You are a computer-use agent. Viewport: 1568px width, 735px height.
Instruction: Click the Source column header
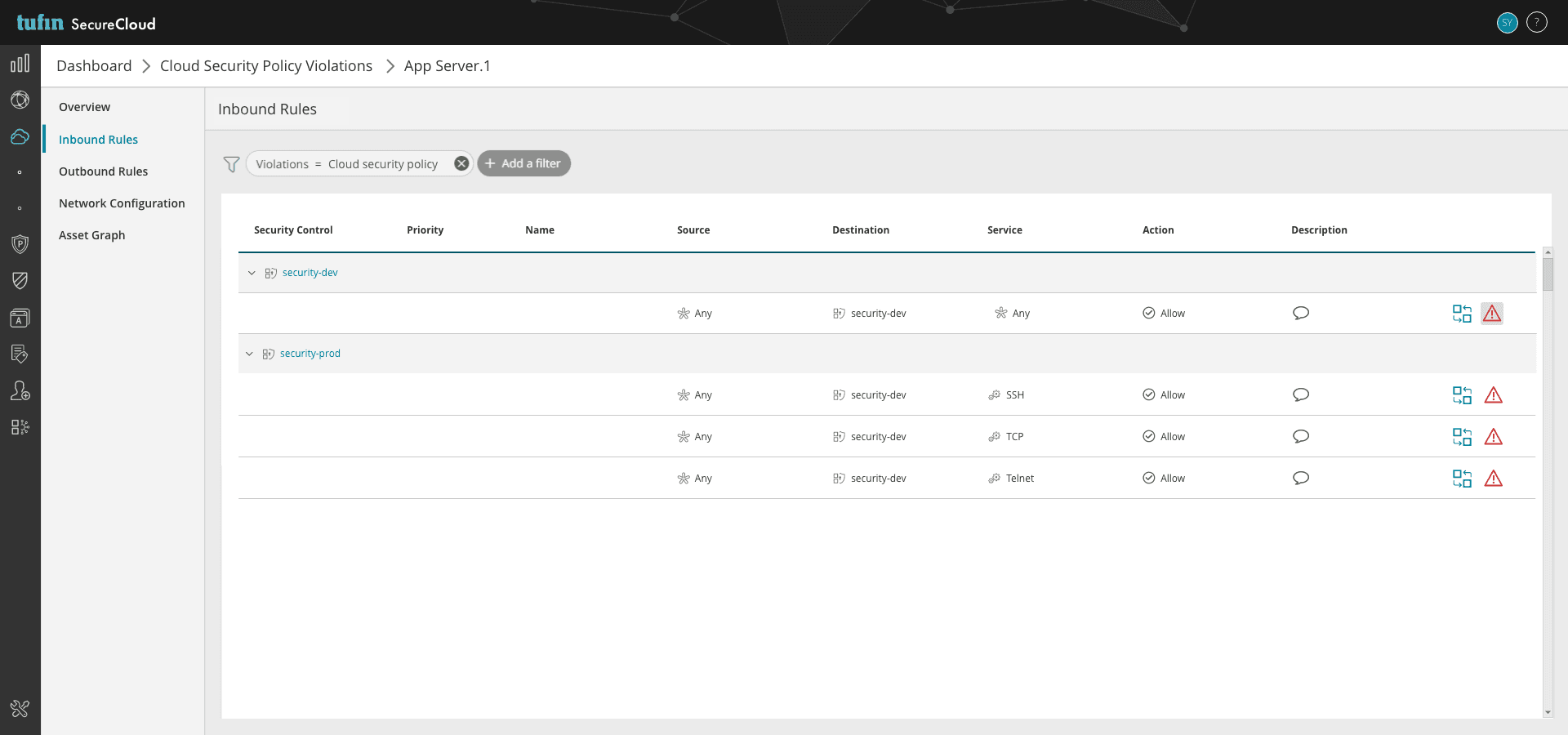click(693, 230)
